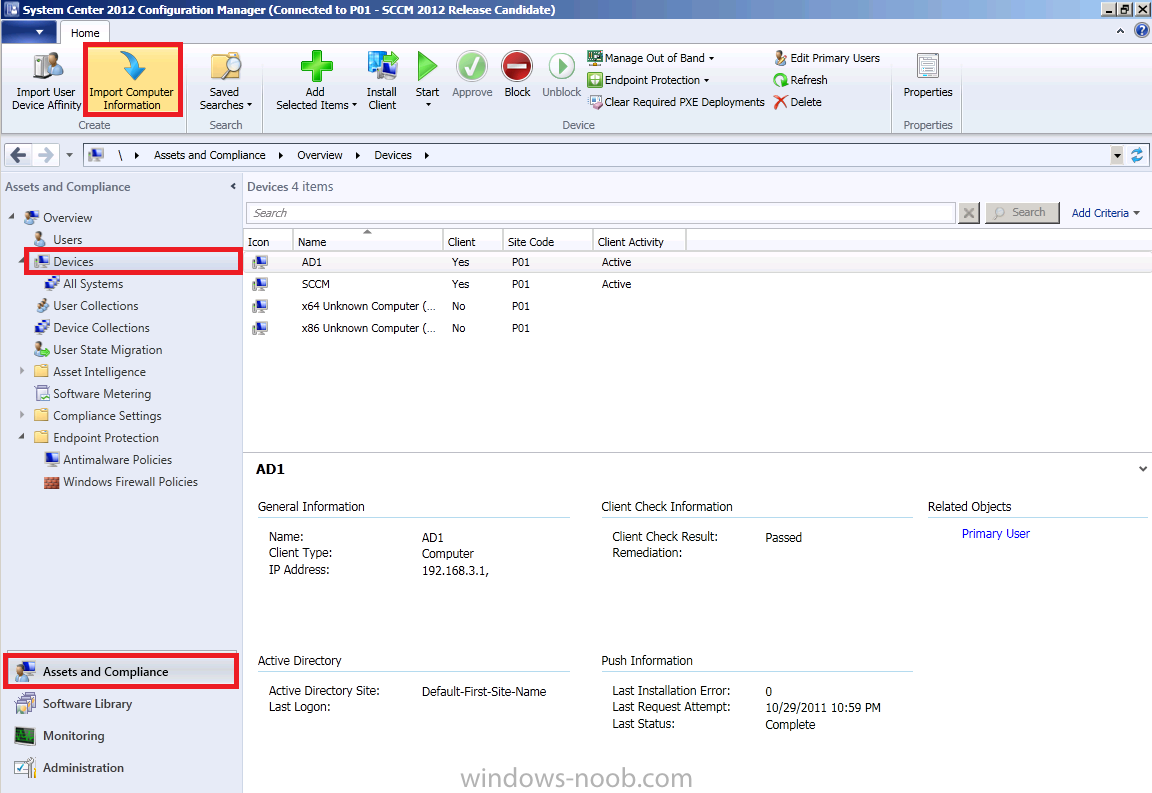
Task: Click the Block device icon
Action: click(517, 66)
